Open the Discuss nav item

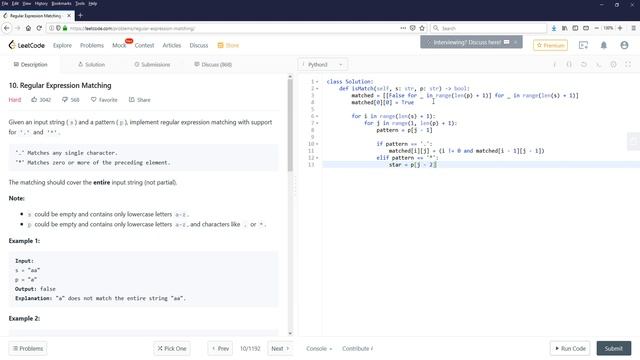pyautogui.click(x=199, y=45)
